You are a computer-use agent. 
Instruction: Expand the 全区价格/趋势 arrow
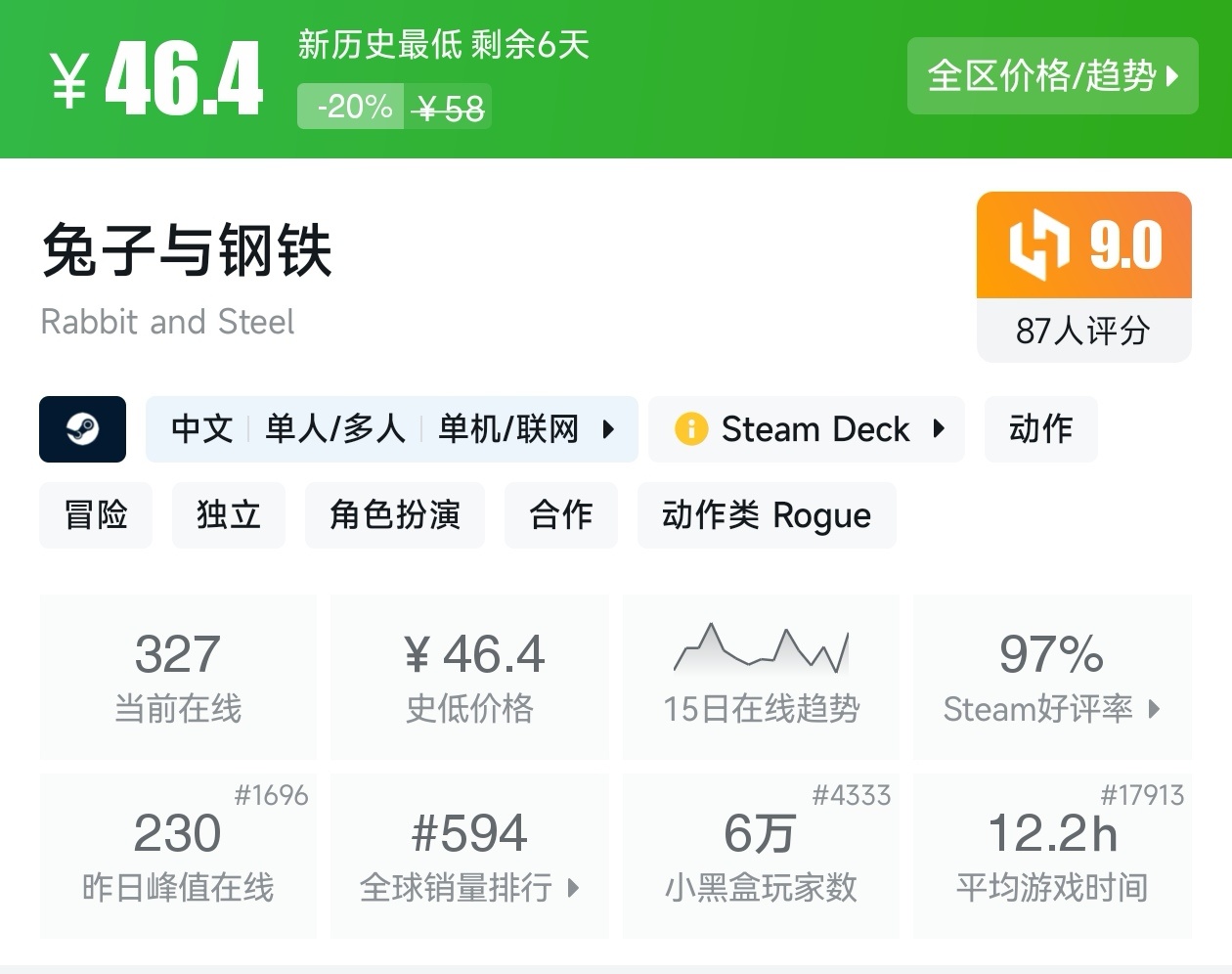click(1173, 76)
